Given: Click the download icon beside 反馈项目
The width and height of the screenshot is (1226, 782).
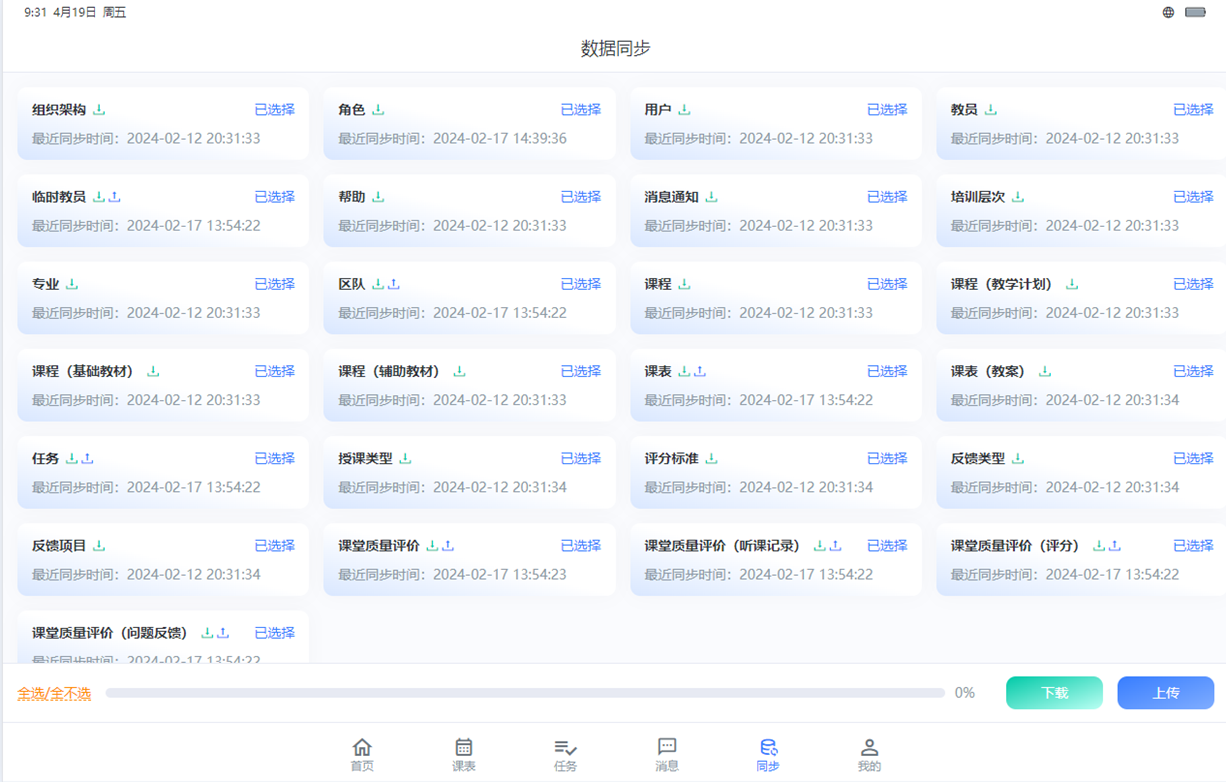Looking at the screenshot, I should (x=99, y=545).
